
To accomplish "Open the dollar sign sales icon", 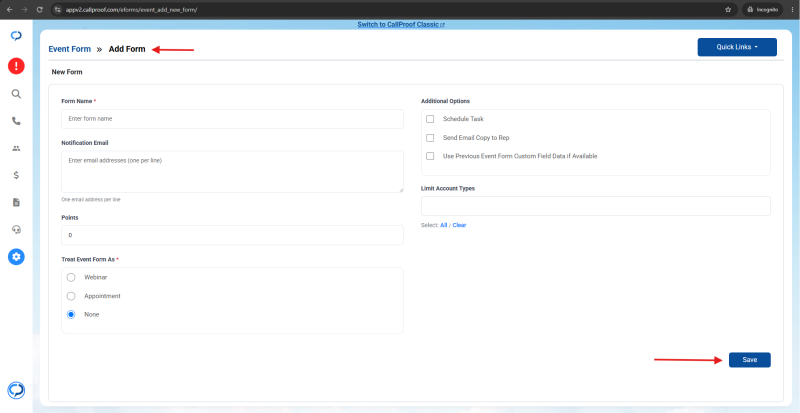I will coord(16,175).
